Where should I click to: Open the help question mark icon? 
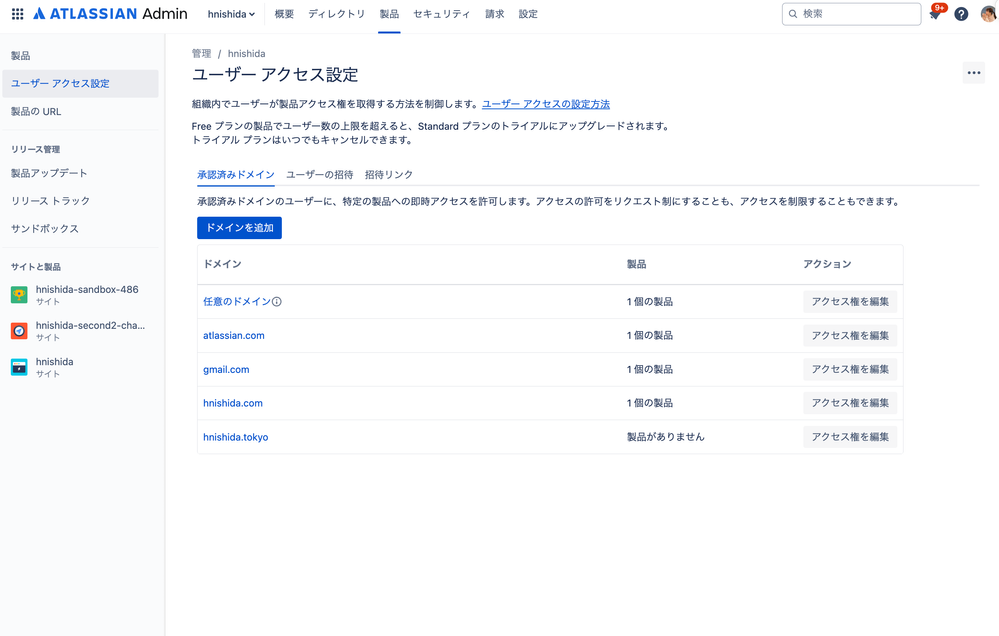point(961,13)
